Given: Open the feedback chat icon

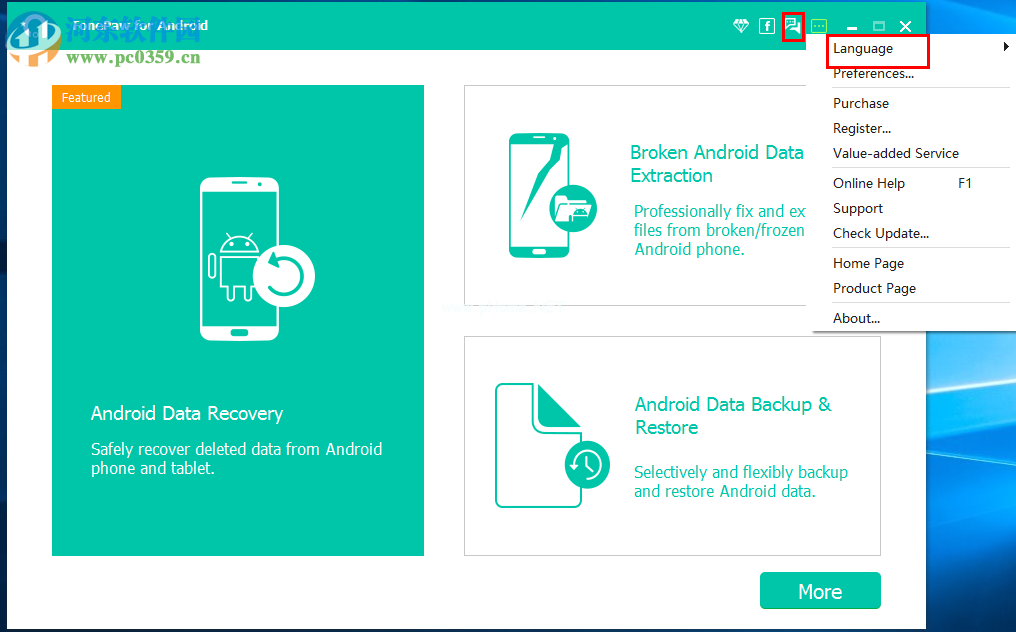Looking at the screenshot, I should (791, 26).
